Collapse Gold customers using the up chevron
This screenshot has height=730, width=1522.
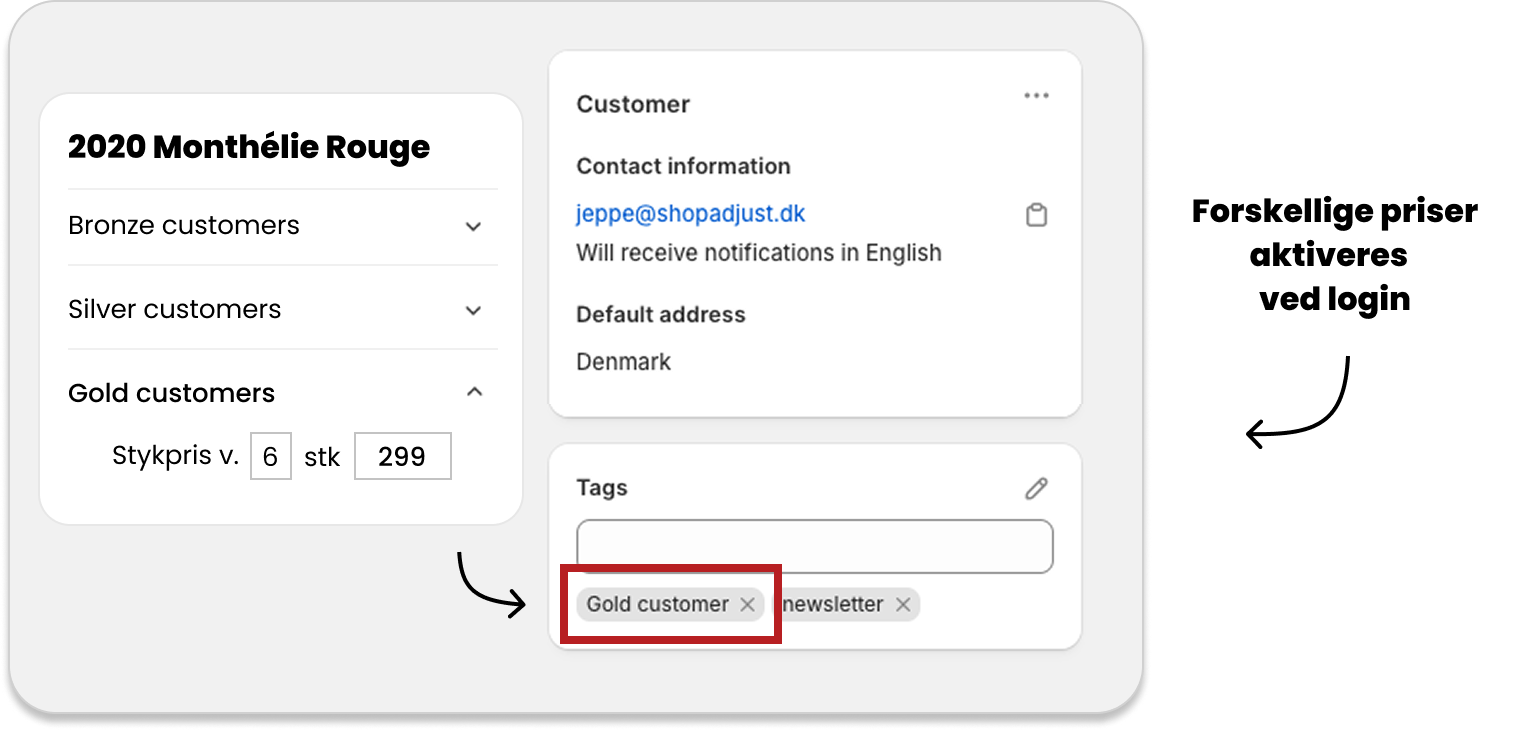coord(474,392)
